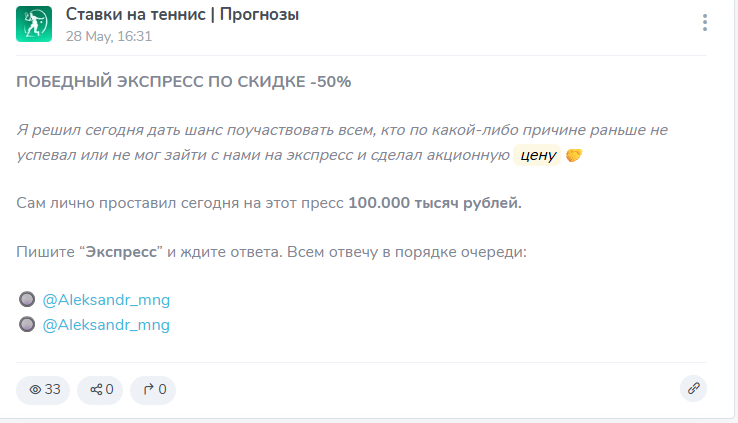Click the views count 33 pill
738x423 pixels.
(x=43, y=390)
